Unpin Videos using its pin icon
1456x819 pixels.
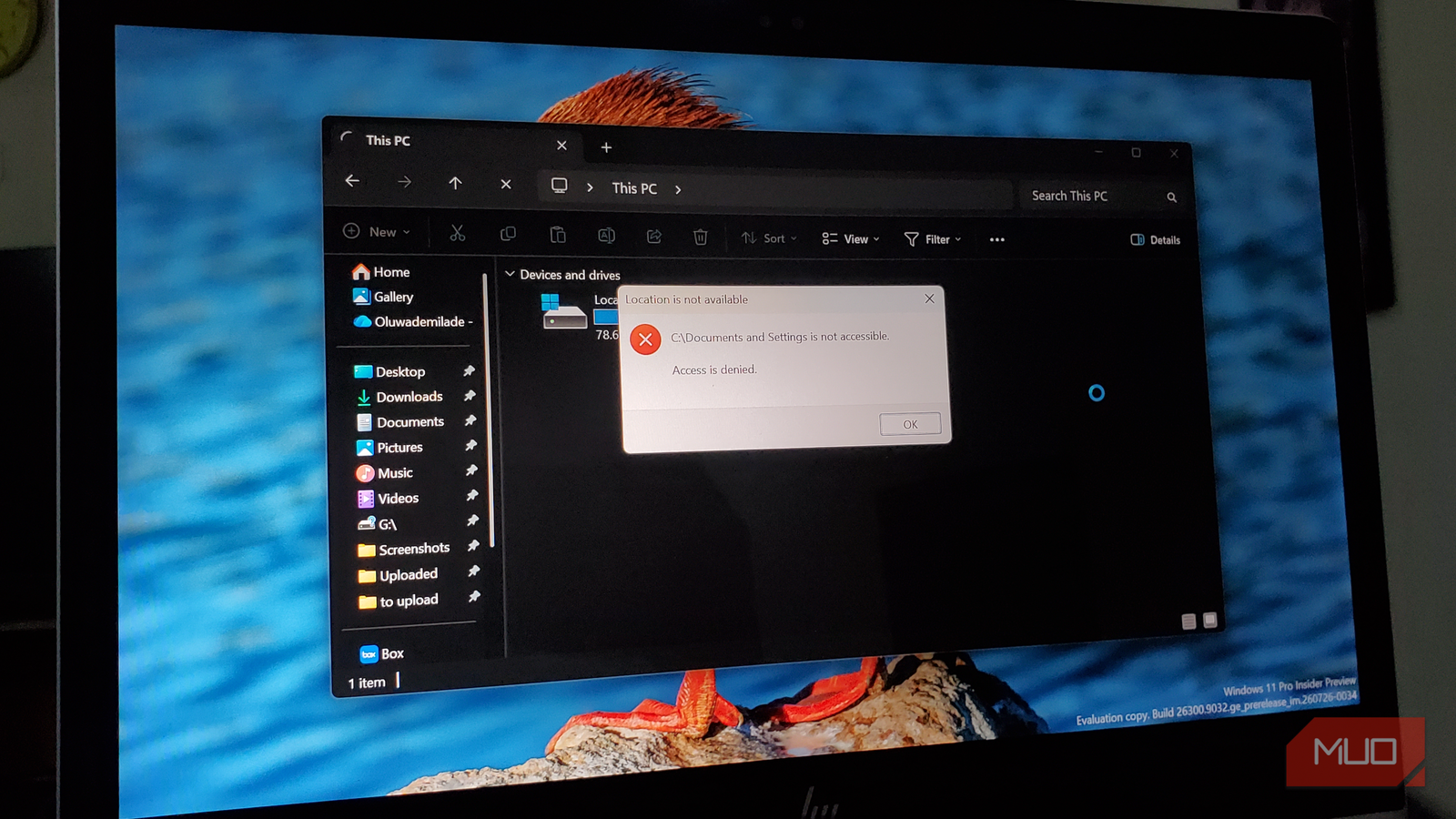[x=471, y=496]
